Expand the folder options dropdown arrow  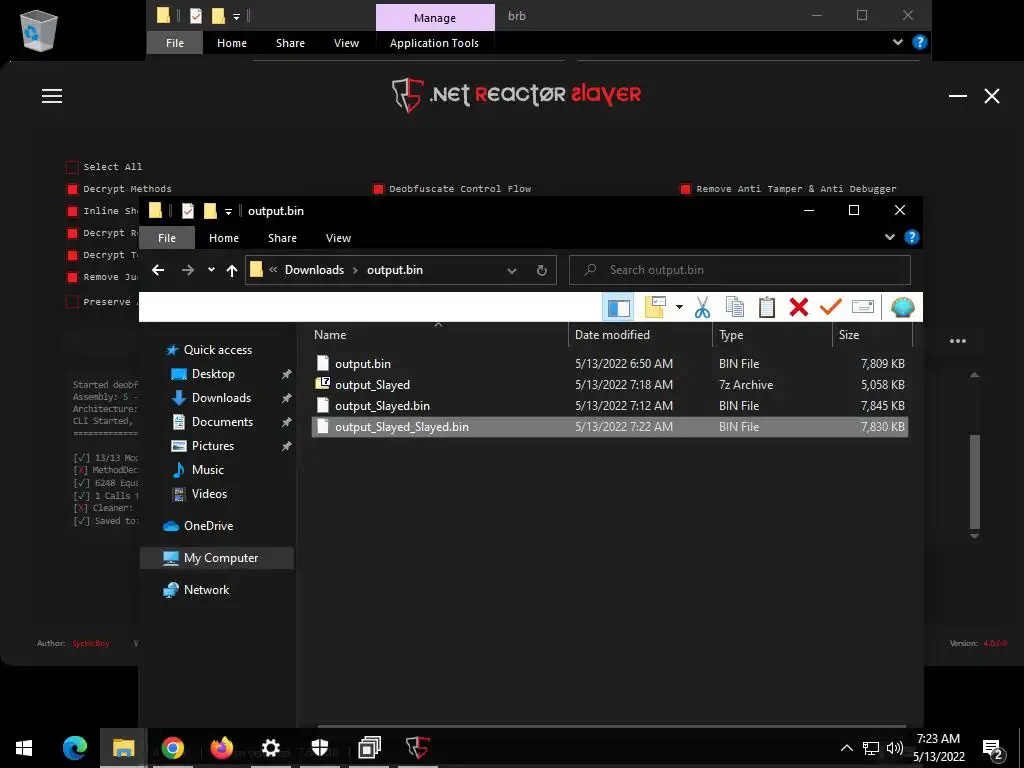coord(679,307)
